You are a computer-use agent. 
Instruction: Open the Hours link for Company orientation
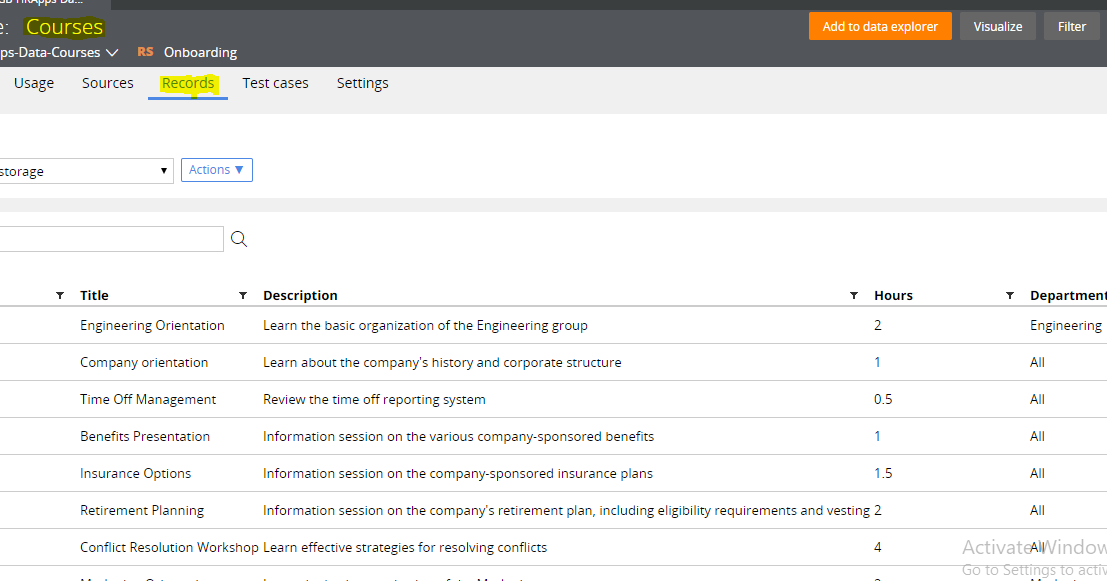click(877, 362)
